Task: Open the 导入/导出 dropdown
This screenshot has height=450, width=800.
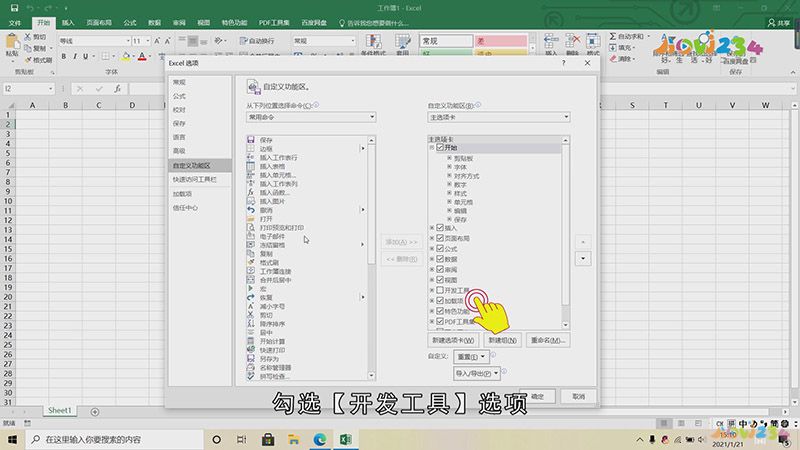Action: pos(477,373)
